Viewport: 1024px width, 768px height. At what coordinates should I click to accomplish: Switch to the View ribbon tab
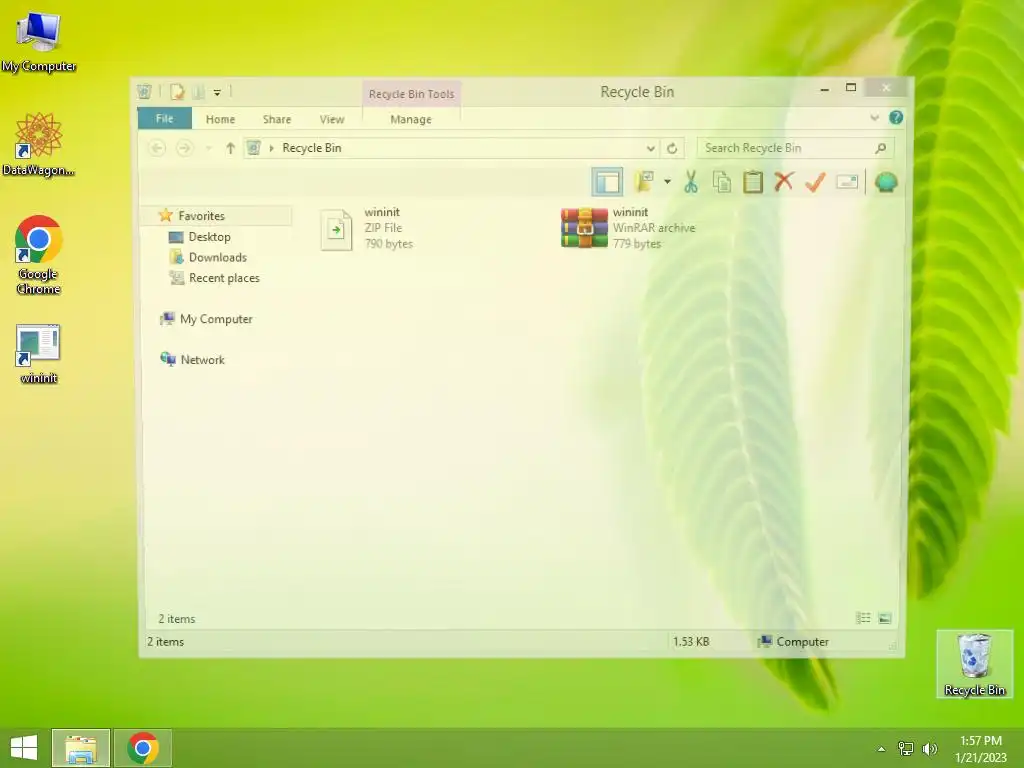(x=332, y=120)
